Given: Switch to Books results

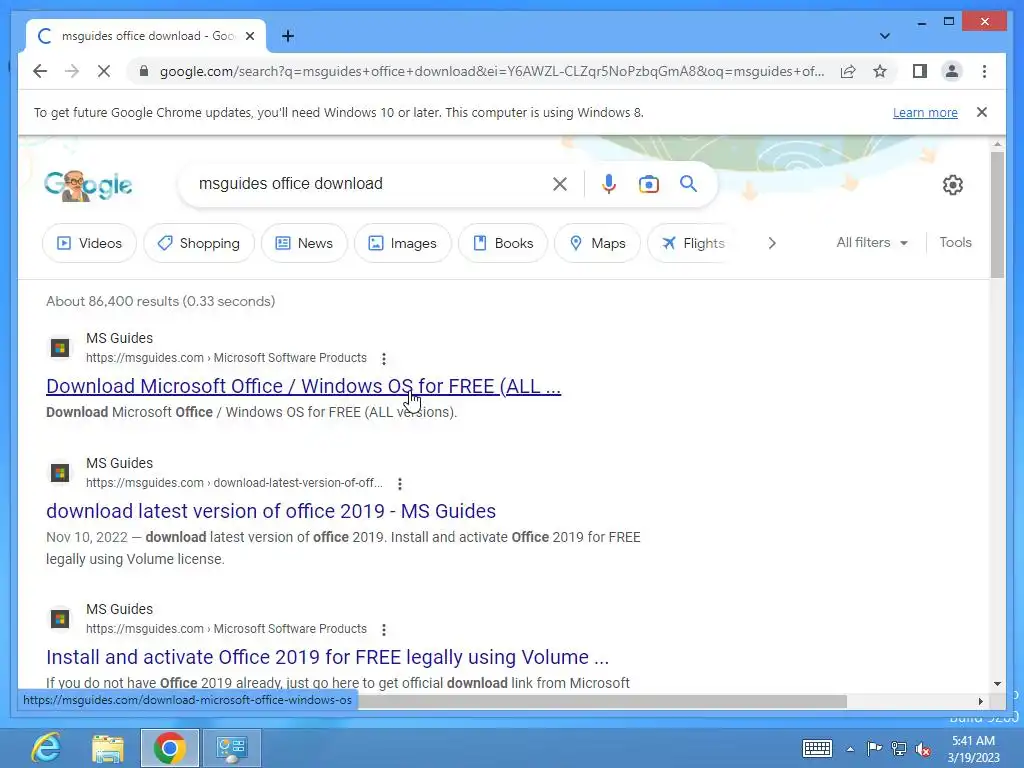Looking at the screenshot, I should (x=503, y=243).
